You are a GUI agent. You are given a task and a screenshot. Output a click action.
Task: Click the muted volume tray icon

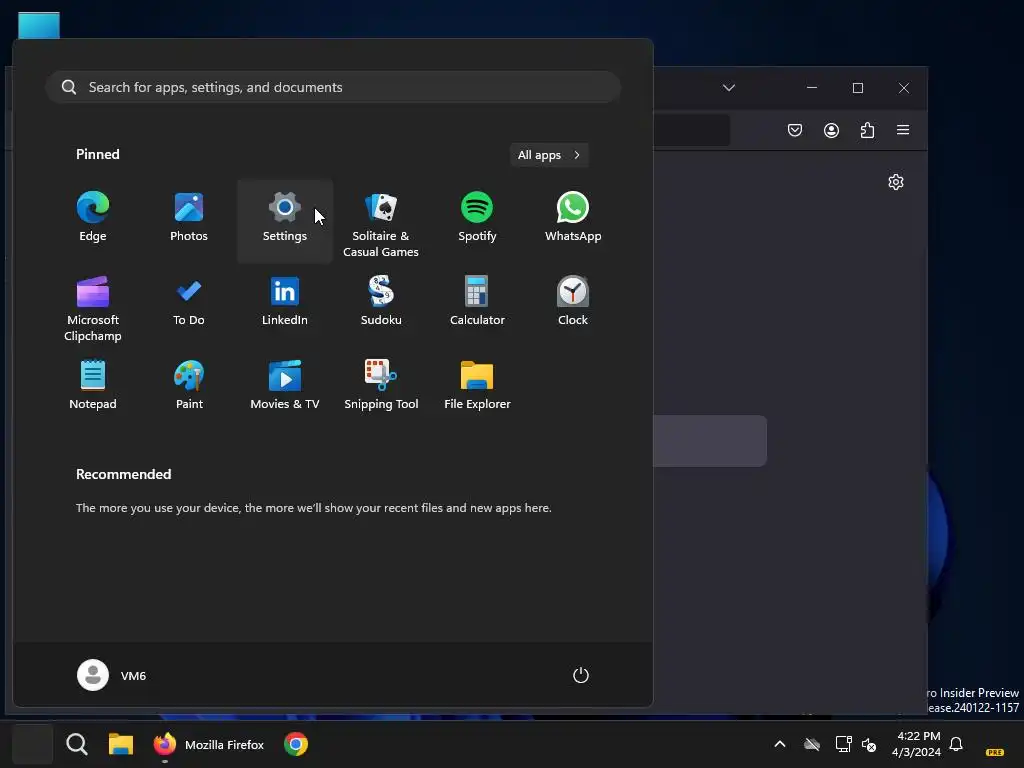click(869, 744)
